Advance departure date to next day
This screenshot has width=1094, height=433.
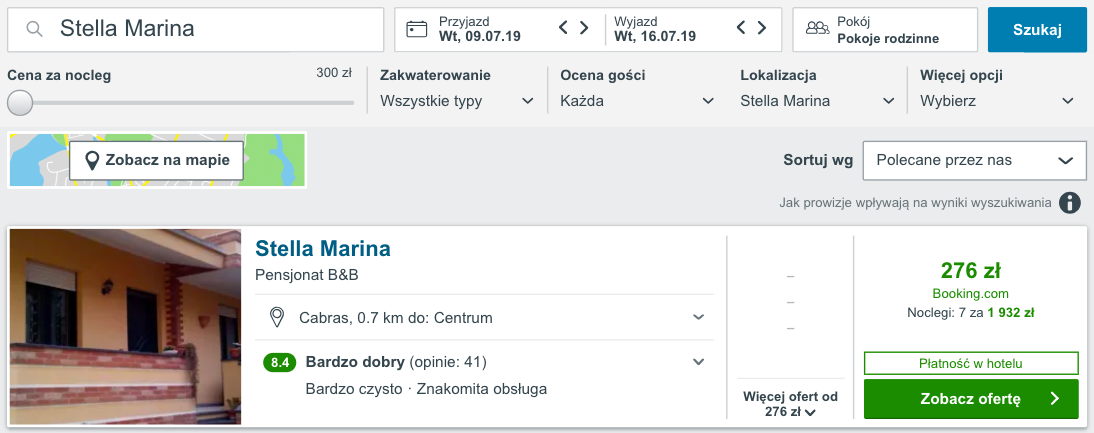[762, 28]
